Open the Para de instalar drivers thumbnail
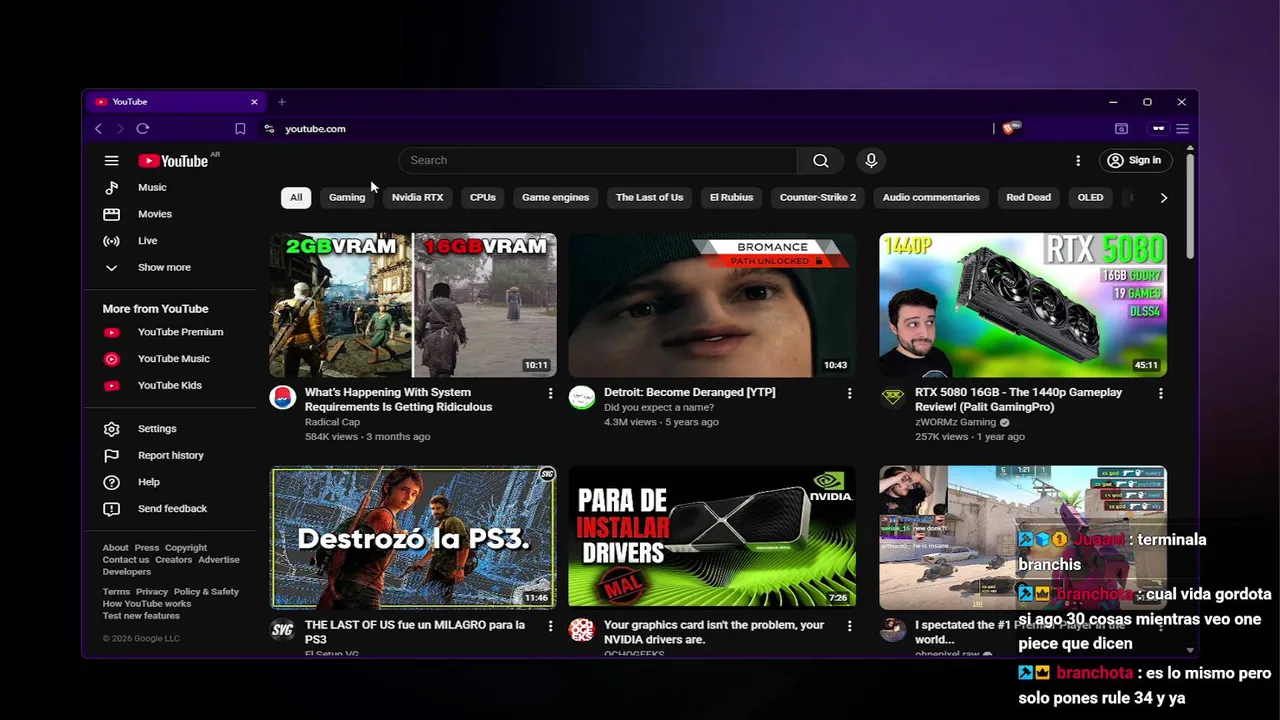Image resolution: width=1280 pixels, height=720 pixels. tap(712, 538)
